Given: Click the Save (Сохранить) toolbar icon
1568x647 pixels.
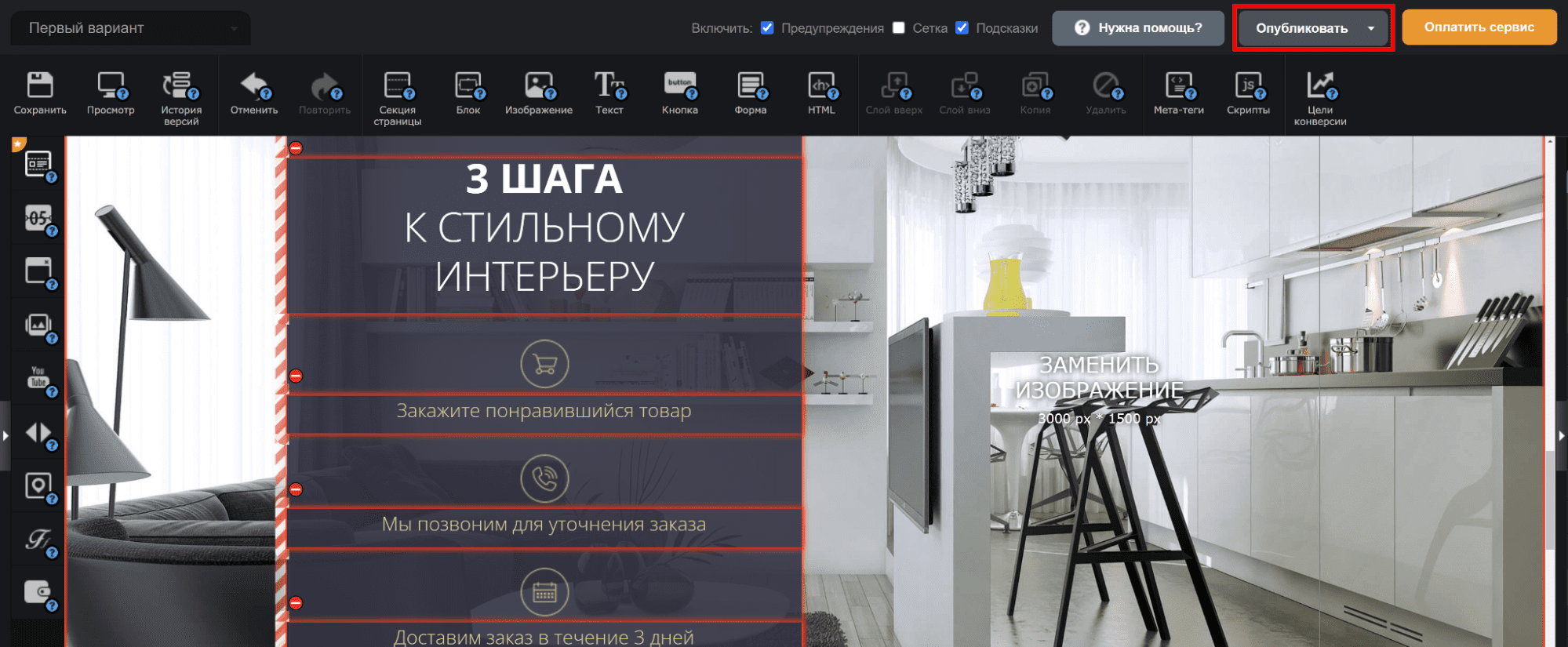Looking at the screenshot, I should (x=39, y=93).
